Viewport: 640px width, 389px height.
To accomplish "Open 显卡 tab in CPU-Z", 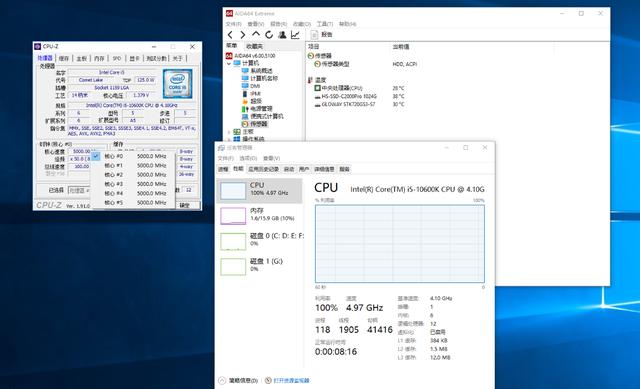I will (x=134, y=58).
